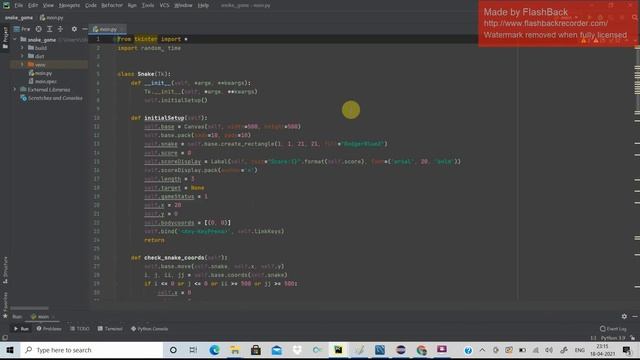Viewport: 640px width, 360px height.
Task: Toggle tool window bars icon in bottom-left corner
Action: pos(5,338)
